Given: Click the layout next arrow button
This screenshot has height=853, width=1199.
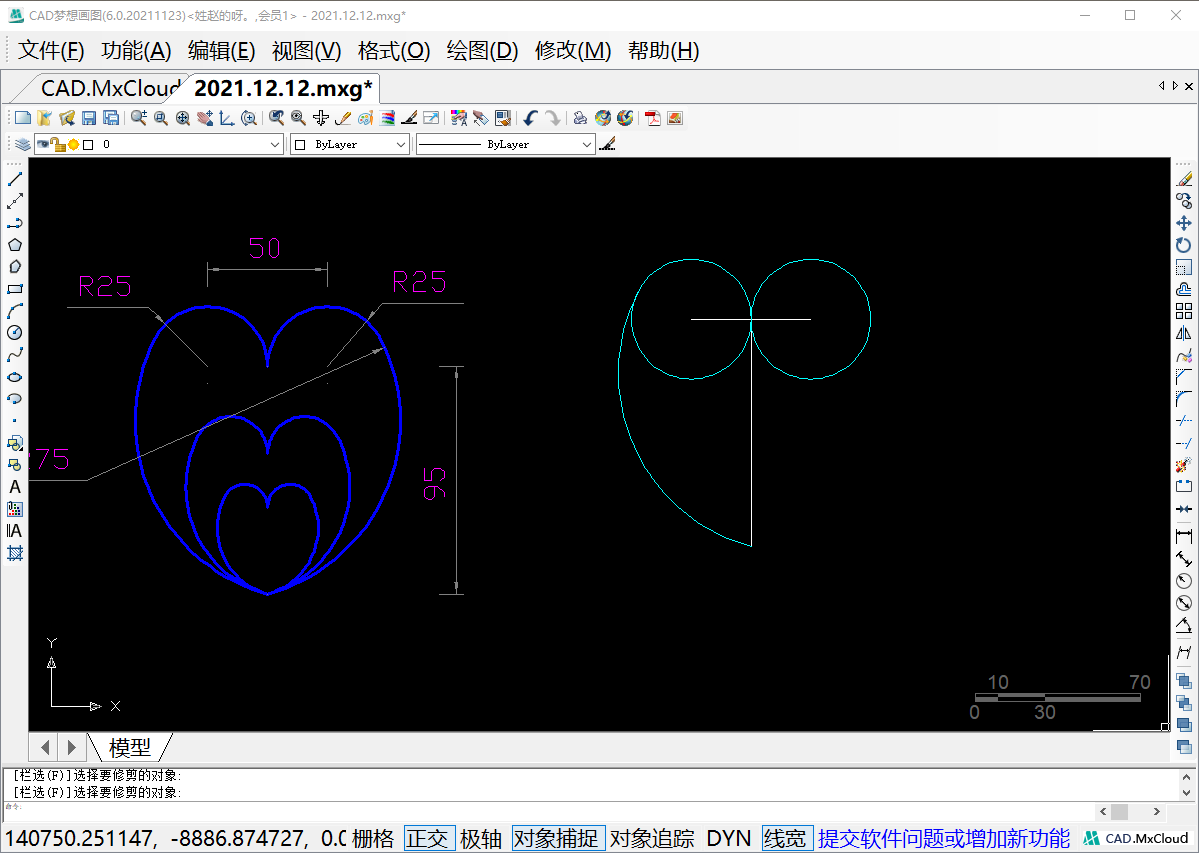Looking at the screenshot, I should pyautogui.click(x=72, y=747).
